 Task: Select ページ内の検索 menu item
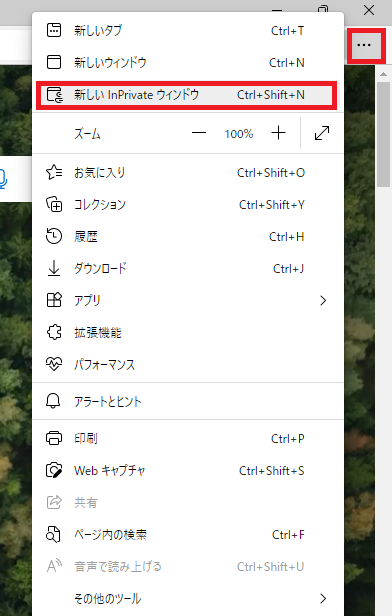click(x=188, y=535)
